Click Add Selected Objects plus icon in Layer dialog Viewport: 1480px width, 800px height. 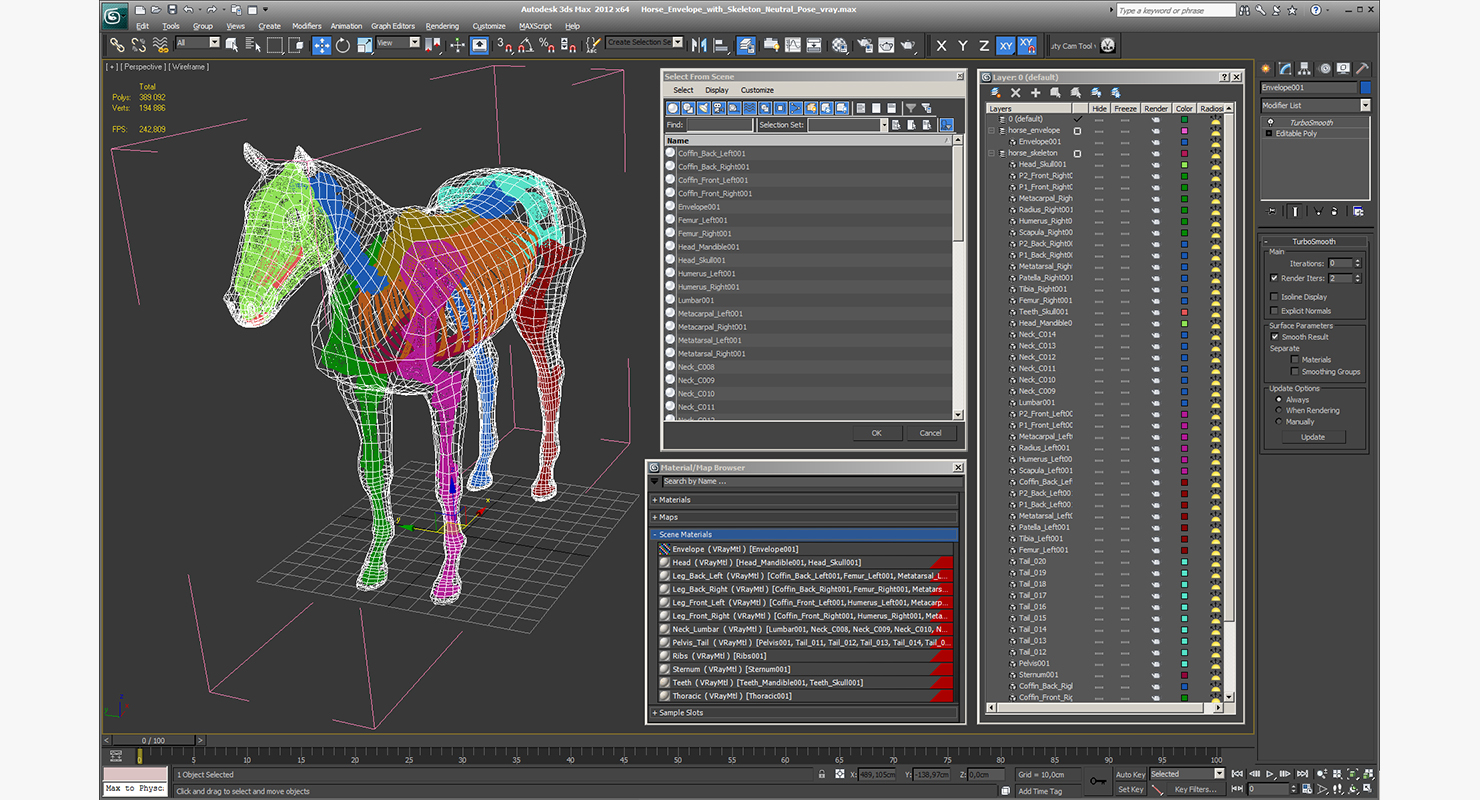pyautogui.click(x=1035, y=92)
